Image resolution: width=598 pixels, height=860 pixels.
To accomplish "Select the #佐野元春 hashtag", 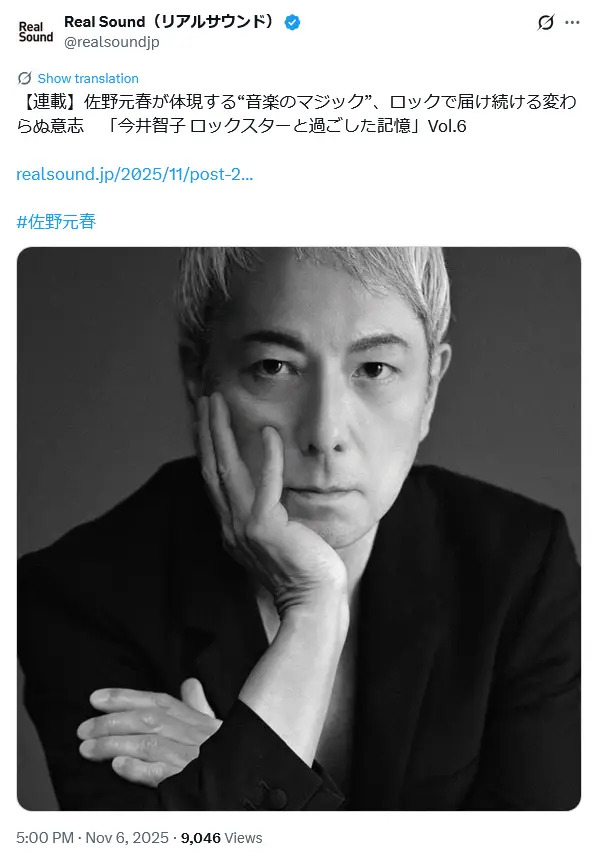I will pyautogui.click(x=56, y=222).
